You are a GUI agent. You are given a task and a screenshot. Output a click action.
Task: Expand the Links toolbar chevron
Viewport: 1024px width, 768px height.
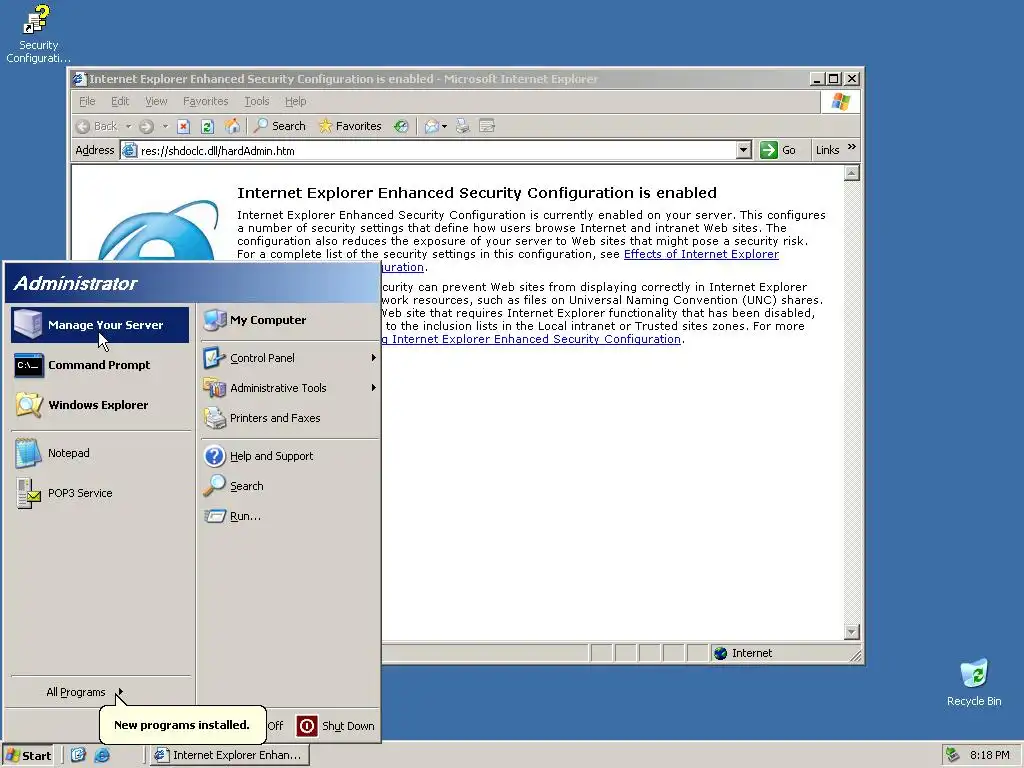coord(852,148)
